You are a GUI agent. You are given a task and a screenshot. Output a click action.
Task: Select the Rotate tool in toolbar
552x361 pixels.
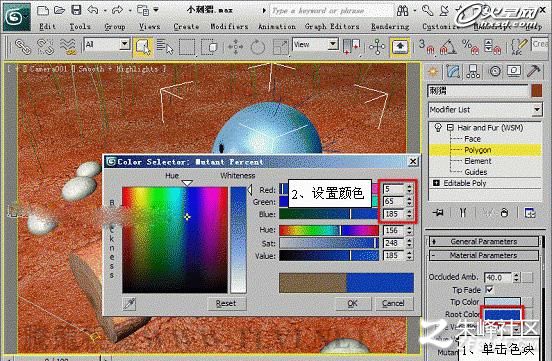(x=257, y=47)
